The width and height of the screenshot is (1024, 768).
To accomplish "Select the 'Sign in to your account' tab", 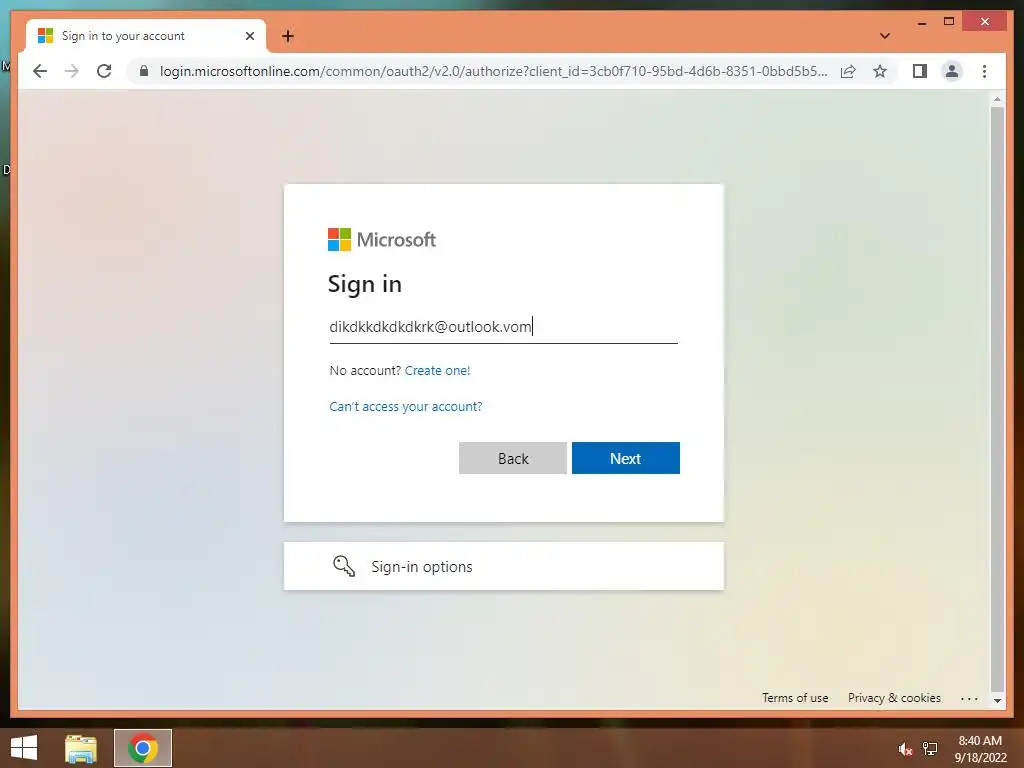I will (146, 36).
